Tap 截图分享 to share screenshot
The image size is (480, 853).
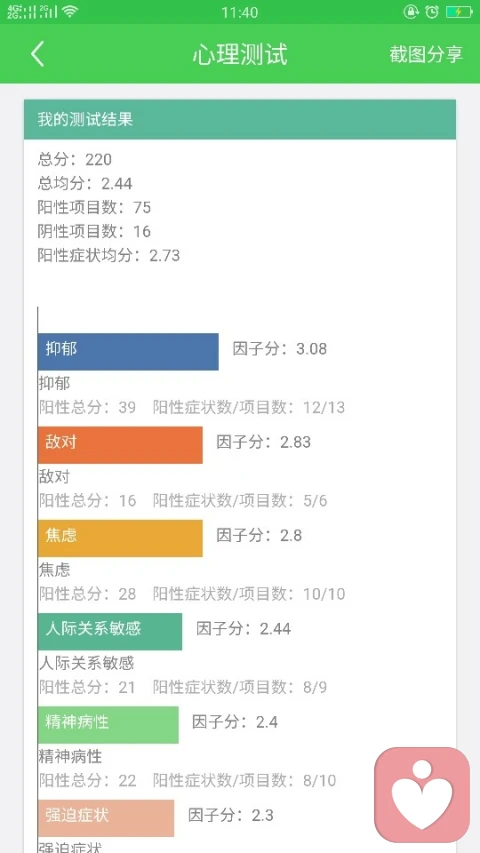pos(426,54)
